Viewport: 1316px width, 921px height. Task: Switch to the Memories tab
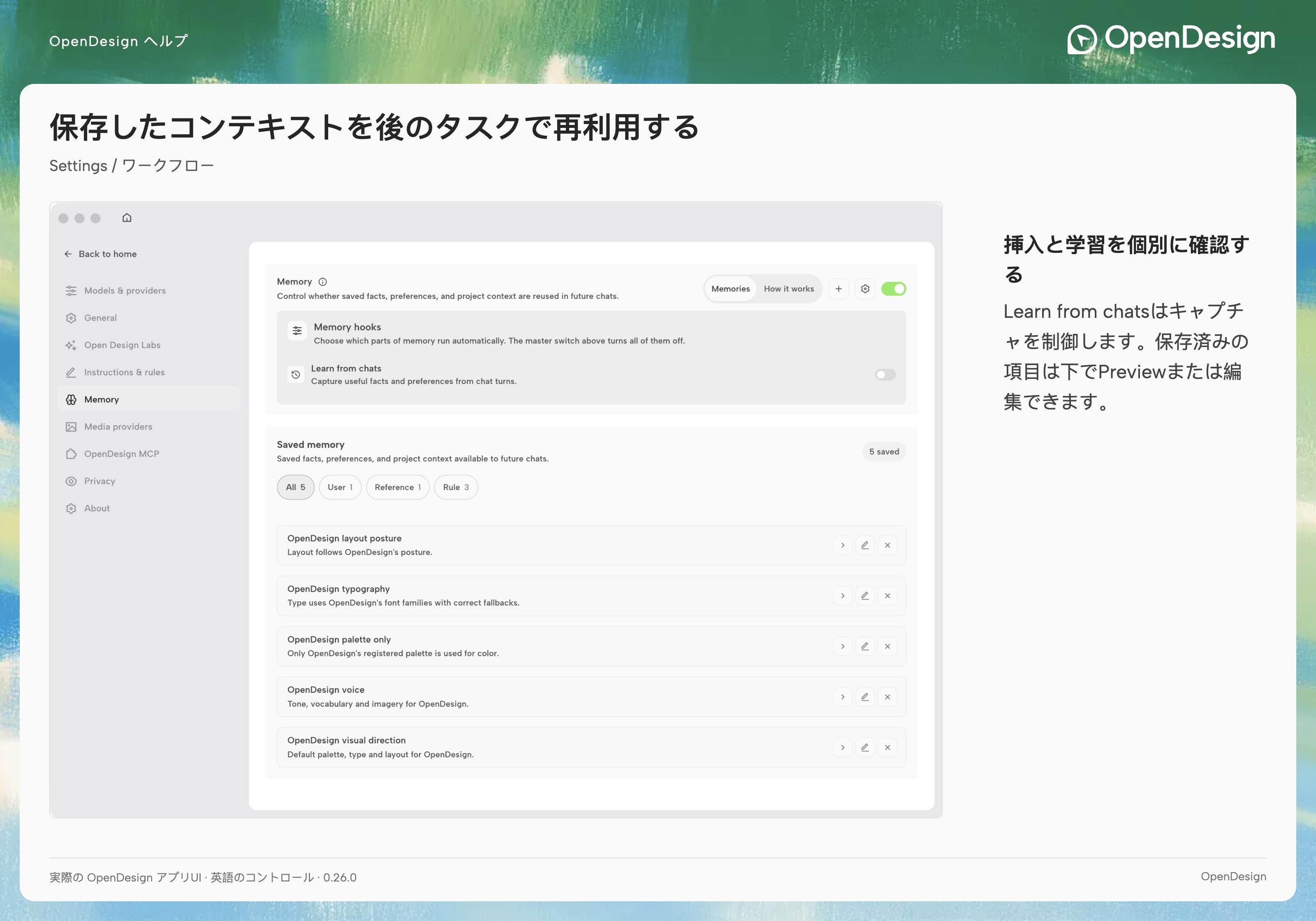(730, 289)
